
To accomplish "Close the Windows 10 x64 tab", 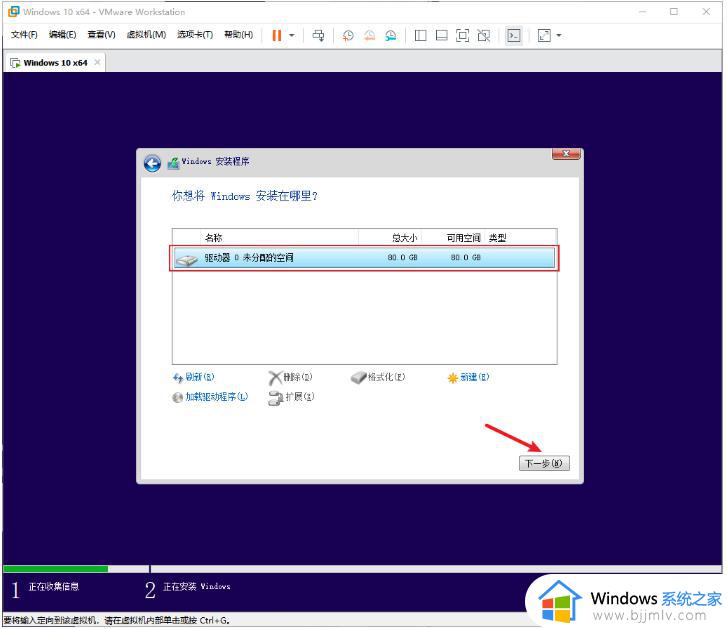I will pyautogui.click(x=97, y=62).
